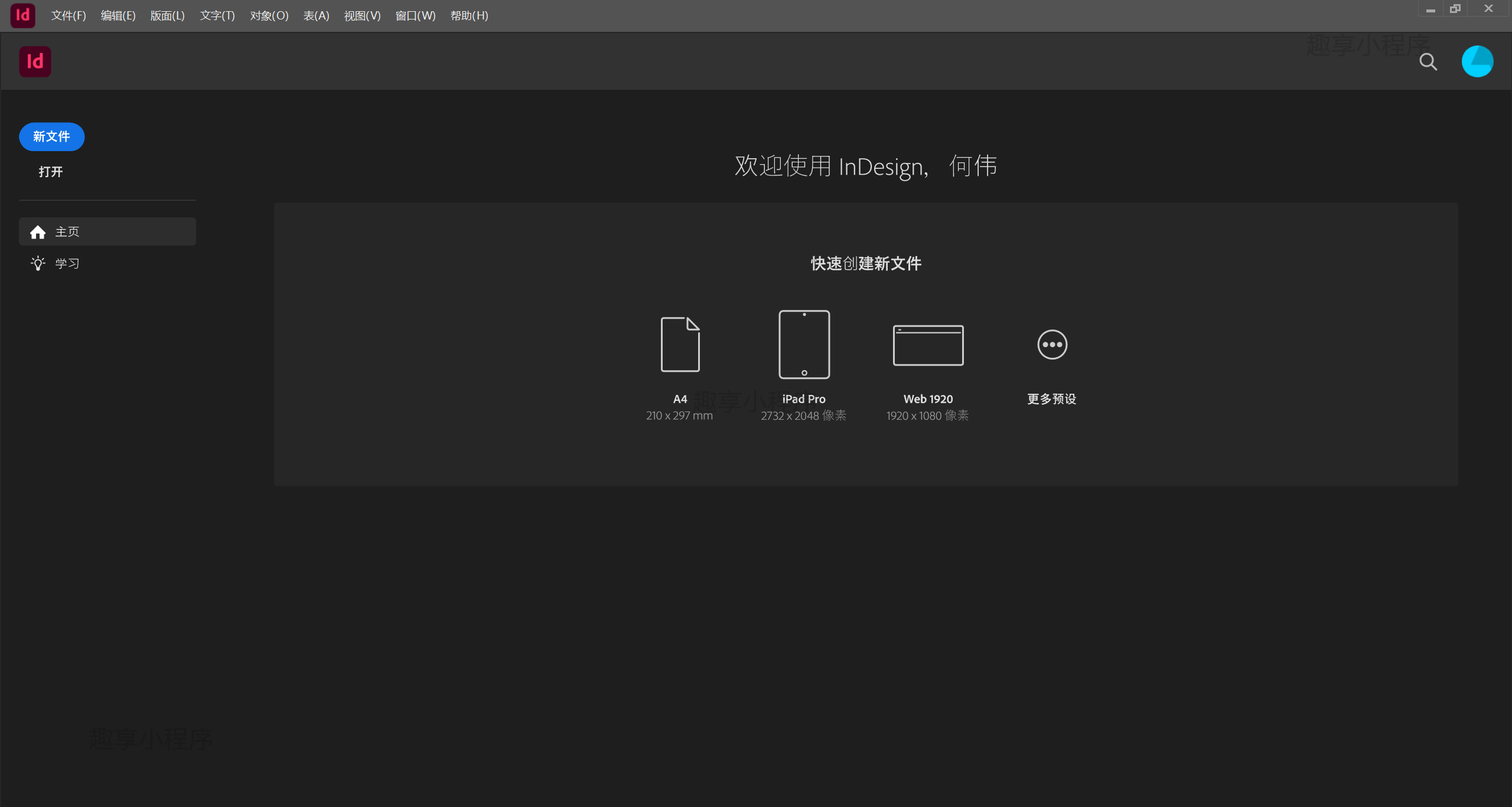
Task: Click the 2732 x 2048 像素 text
Action: pos(803,416)
